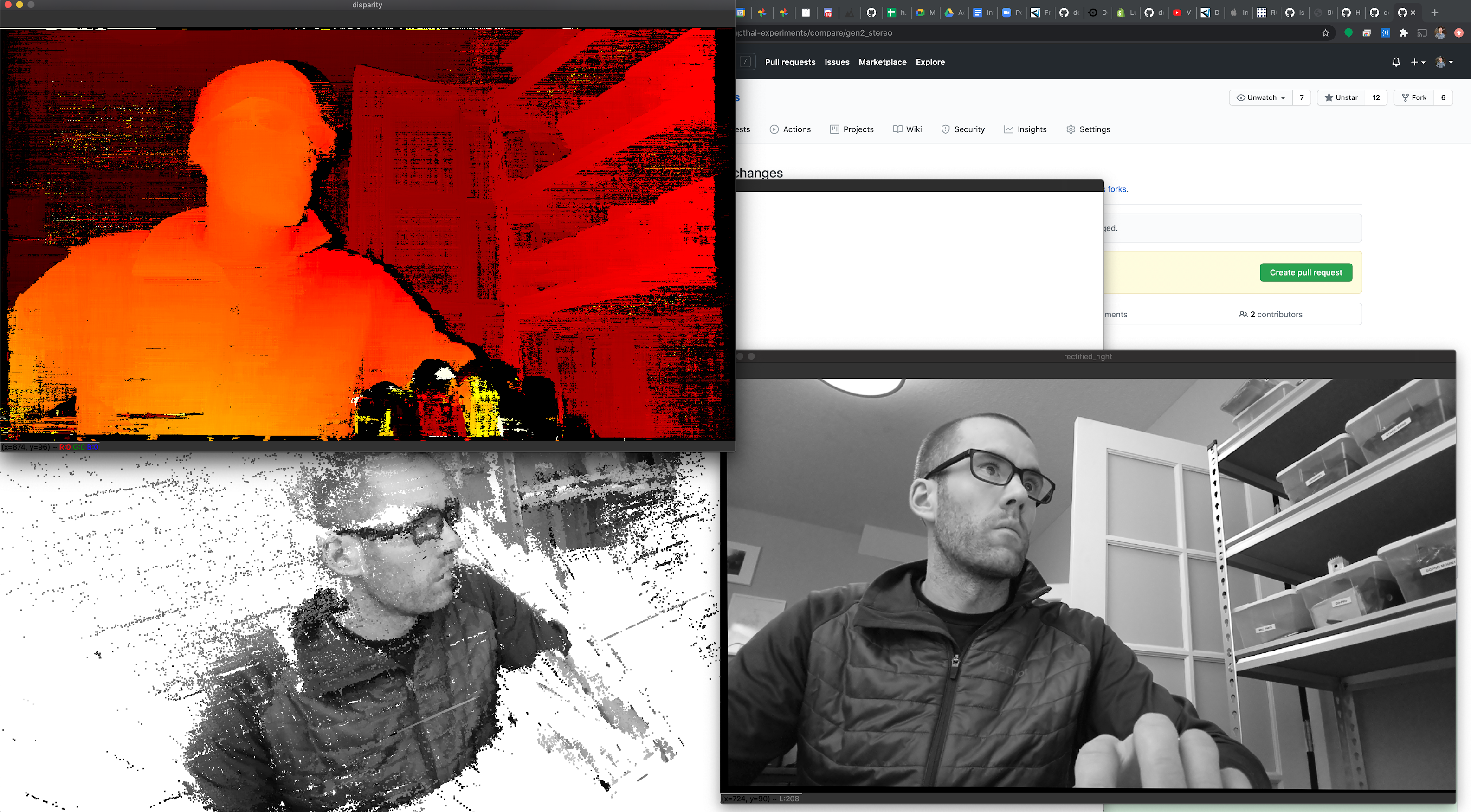Image resolution: width=1471 pixels, height=812 pixels.
Task: Click the GitHub notifications bell
Action: (1396, 62)
